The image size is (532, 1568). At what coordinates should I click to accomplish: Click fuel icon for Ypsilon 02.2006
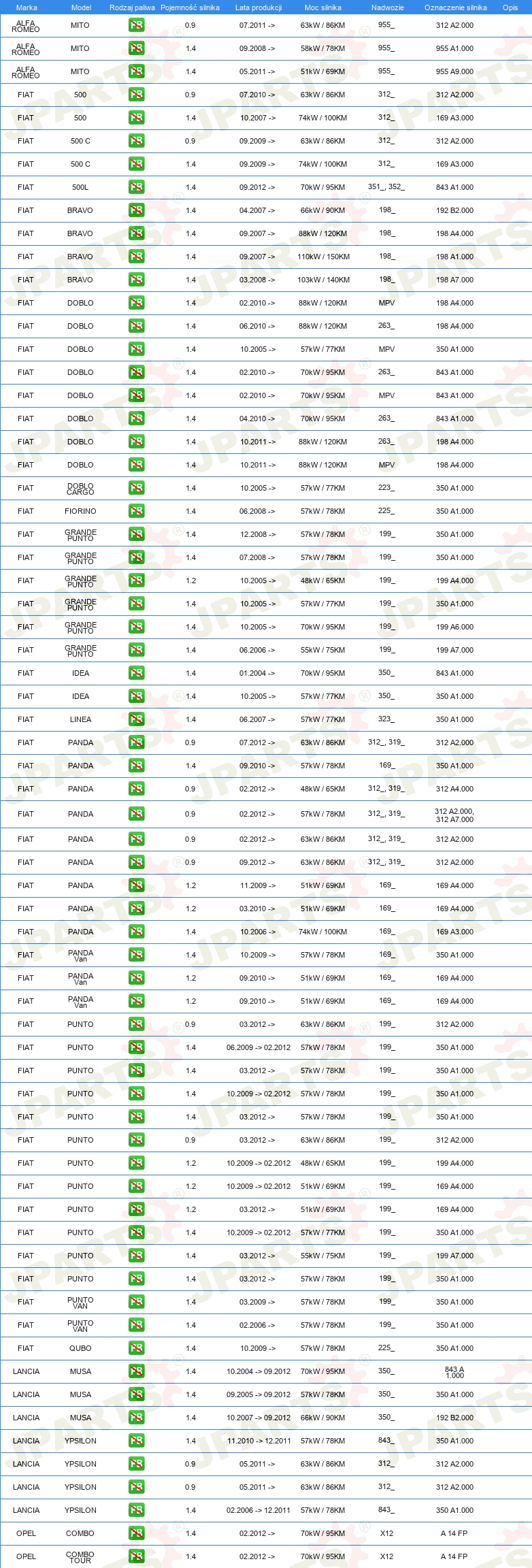click(136, 1510)
